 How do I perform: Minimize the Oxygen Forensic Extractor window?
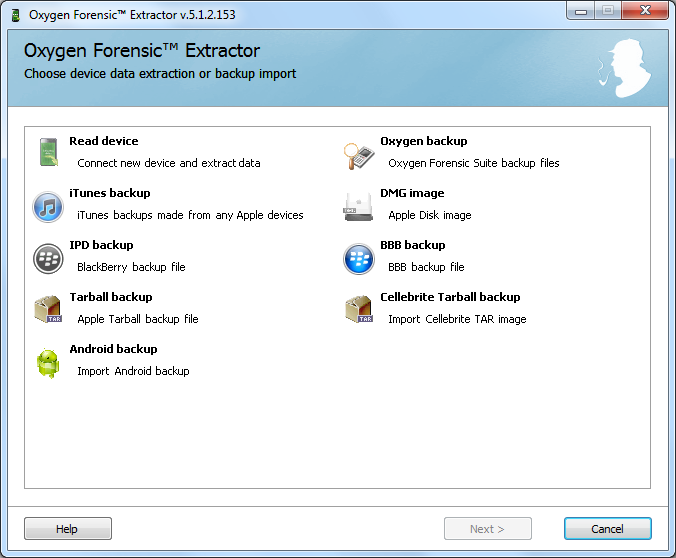coord(581,11)
